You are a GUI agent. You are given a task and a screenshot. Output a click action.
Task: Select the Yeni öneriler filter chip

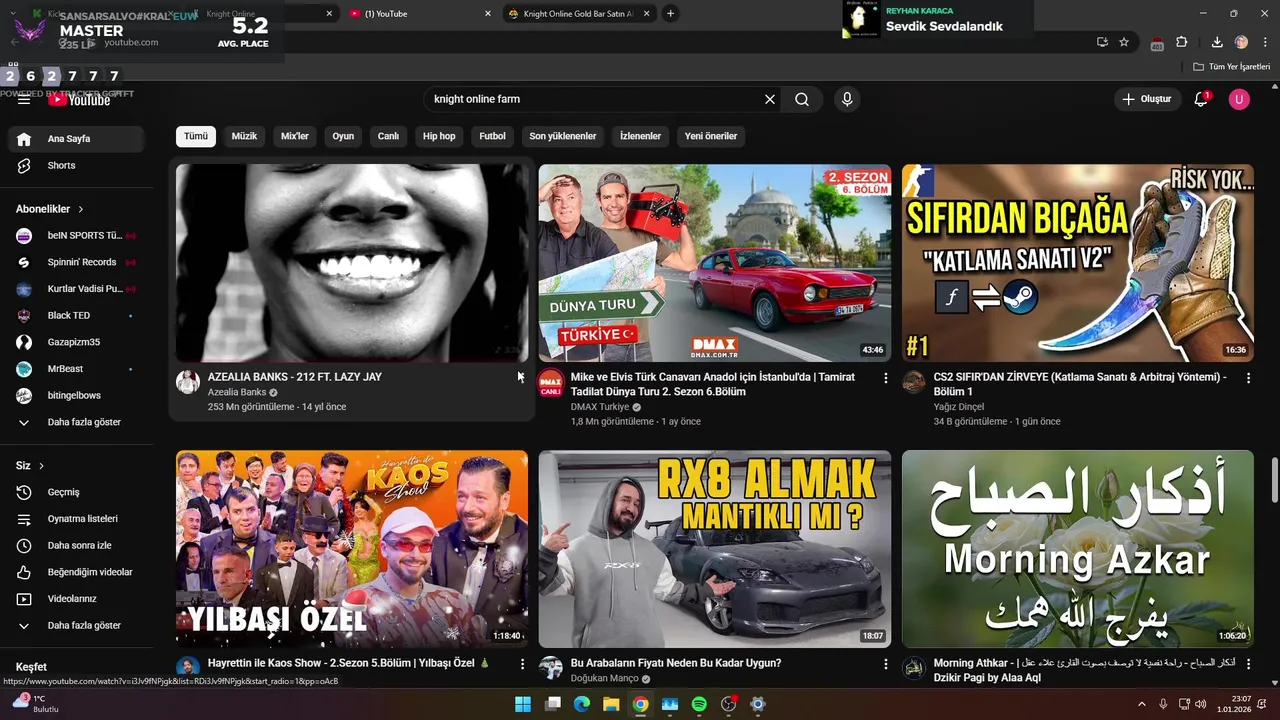[x=711, y=136]
